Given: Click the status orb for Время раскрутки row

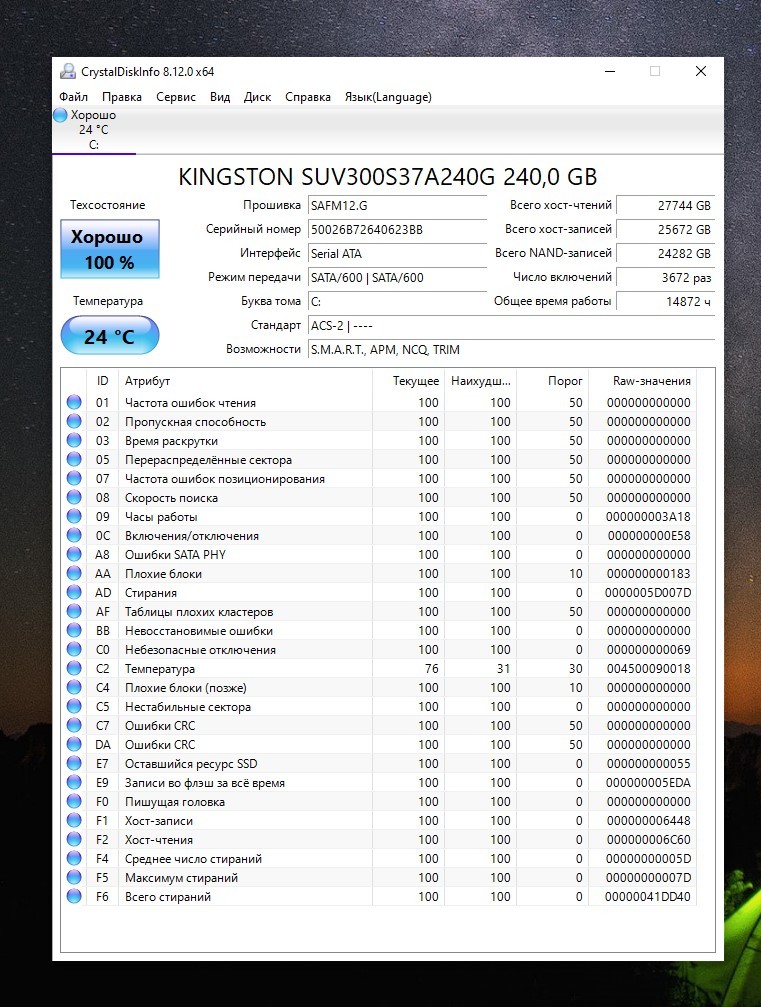Looking at the screenshot, I should tap(74, 440).
